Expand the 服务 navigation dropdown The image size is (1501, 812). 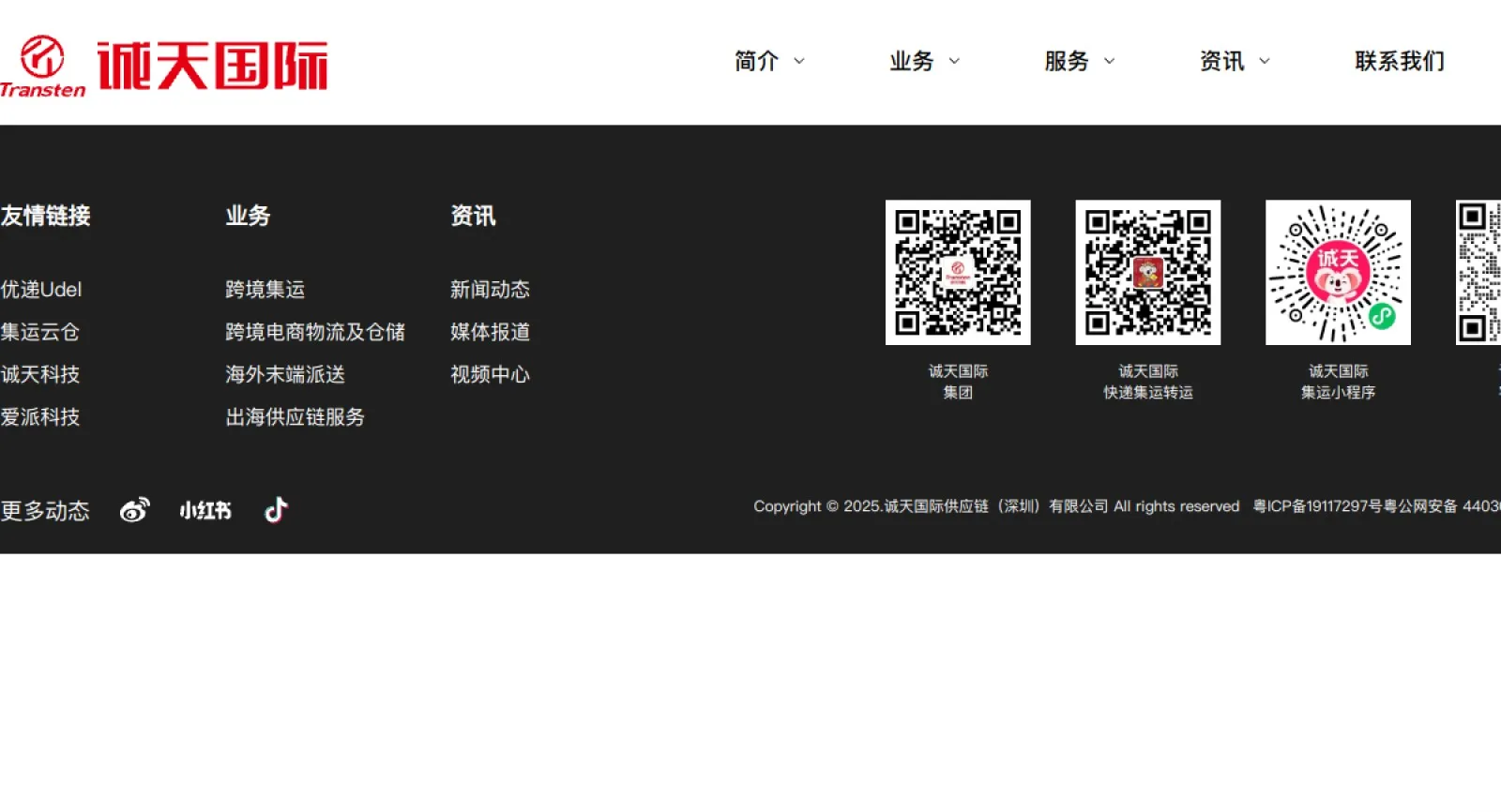pos(1079,62)
